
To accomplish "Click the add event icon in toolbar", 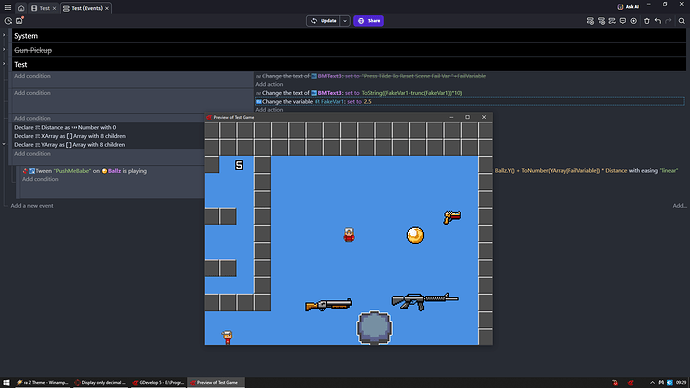I will coord(590,21).
